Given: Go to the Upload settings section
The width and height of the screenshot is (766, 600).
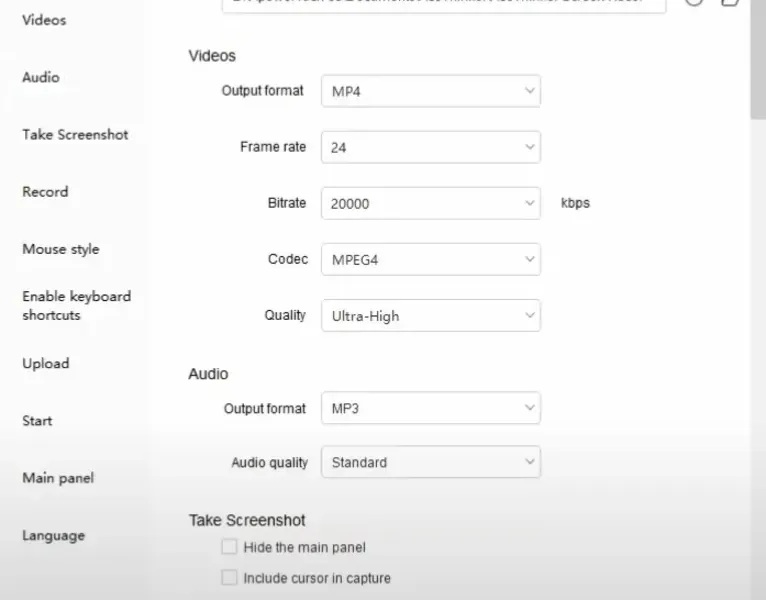Looking at the screenshot, I should [x=46, y=363].
